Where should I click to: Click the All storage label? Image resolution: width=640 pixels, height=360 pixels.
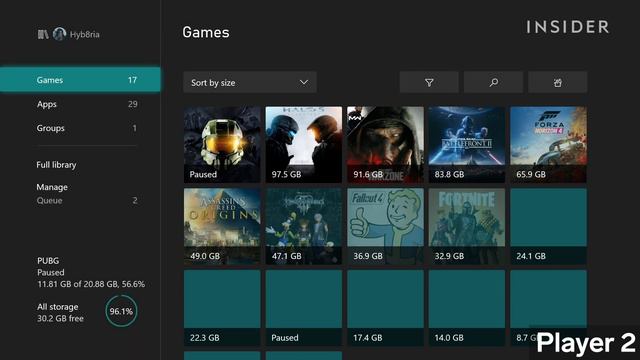[58, 307]
